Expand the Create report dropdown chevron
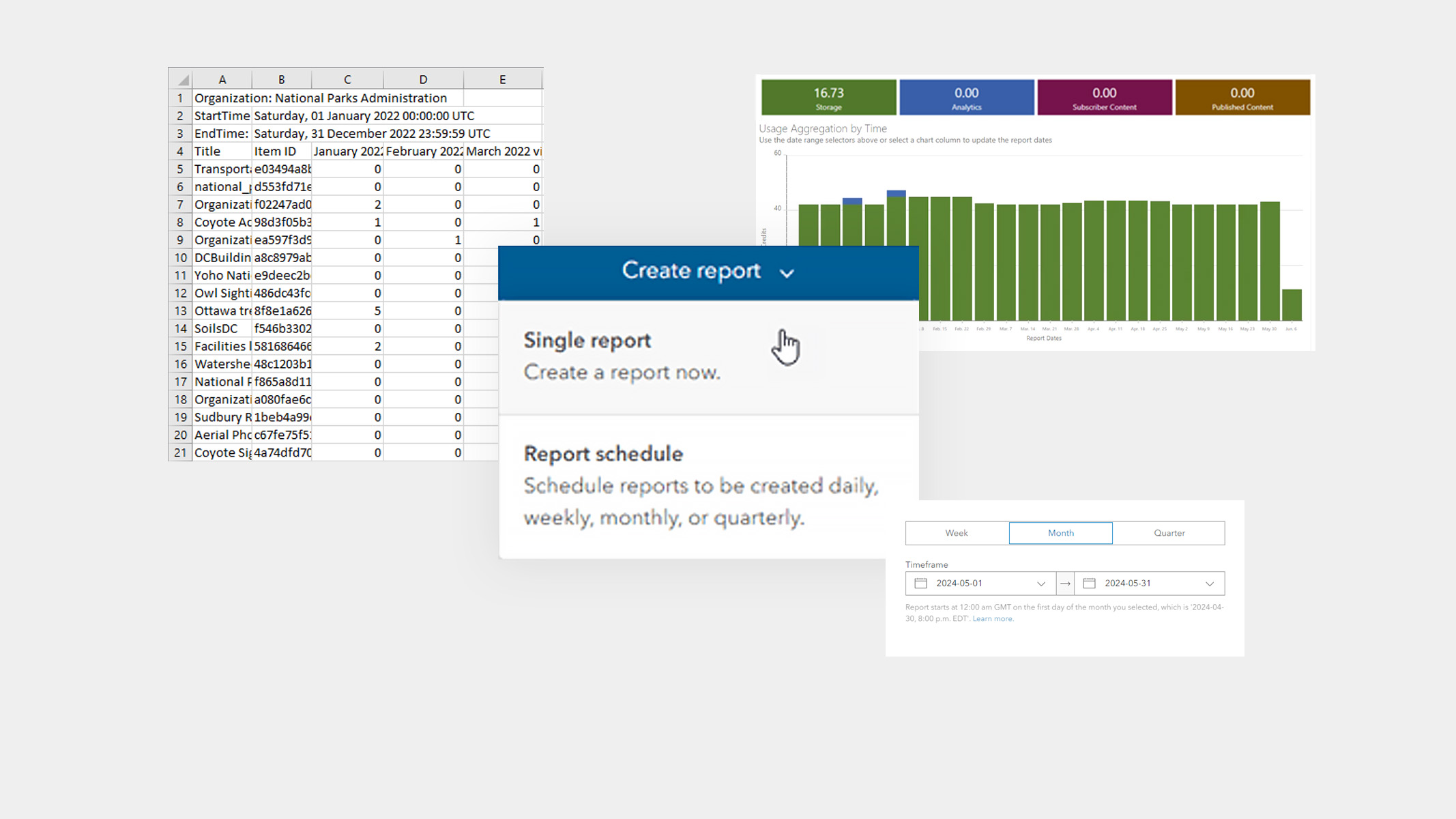The height and width of the screenshot is (819, 1456). [787, 272]
